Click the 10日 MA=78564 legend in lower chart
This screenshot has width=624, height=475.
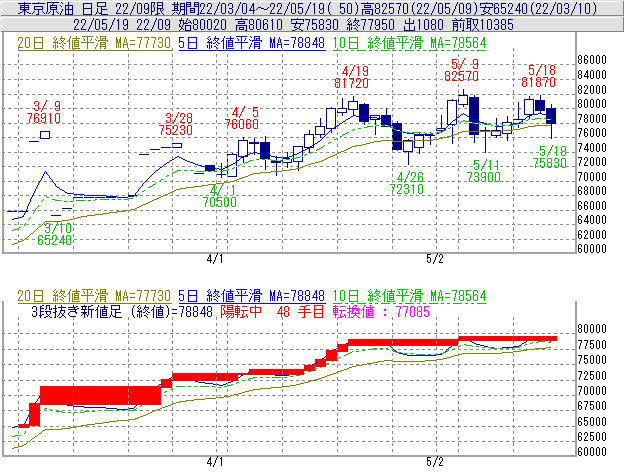coord(410,296)
